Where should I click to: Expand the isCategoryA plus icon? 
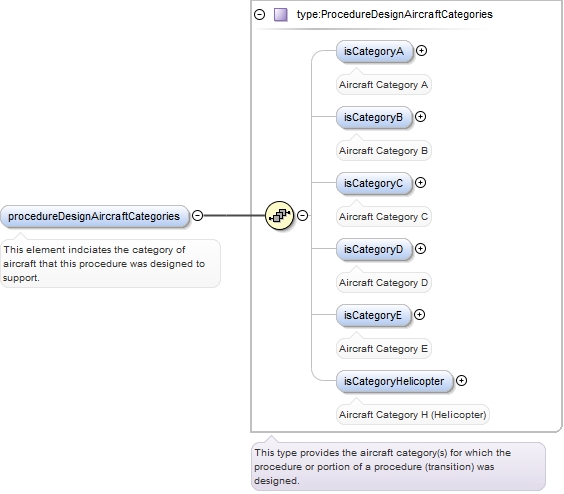(422, 51)
